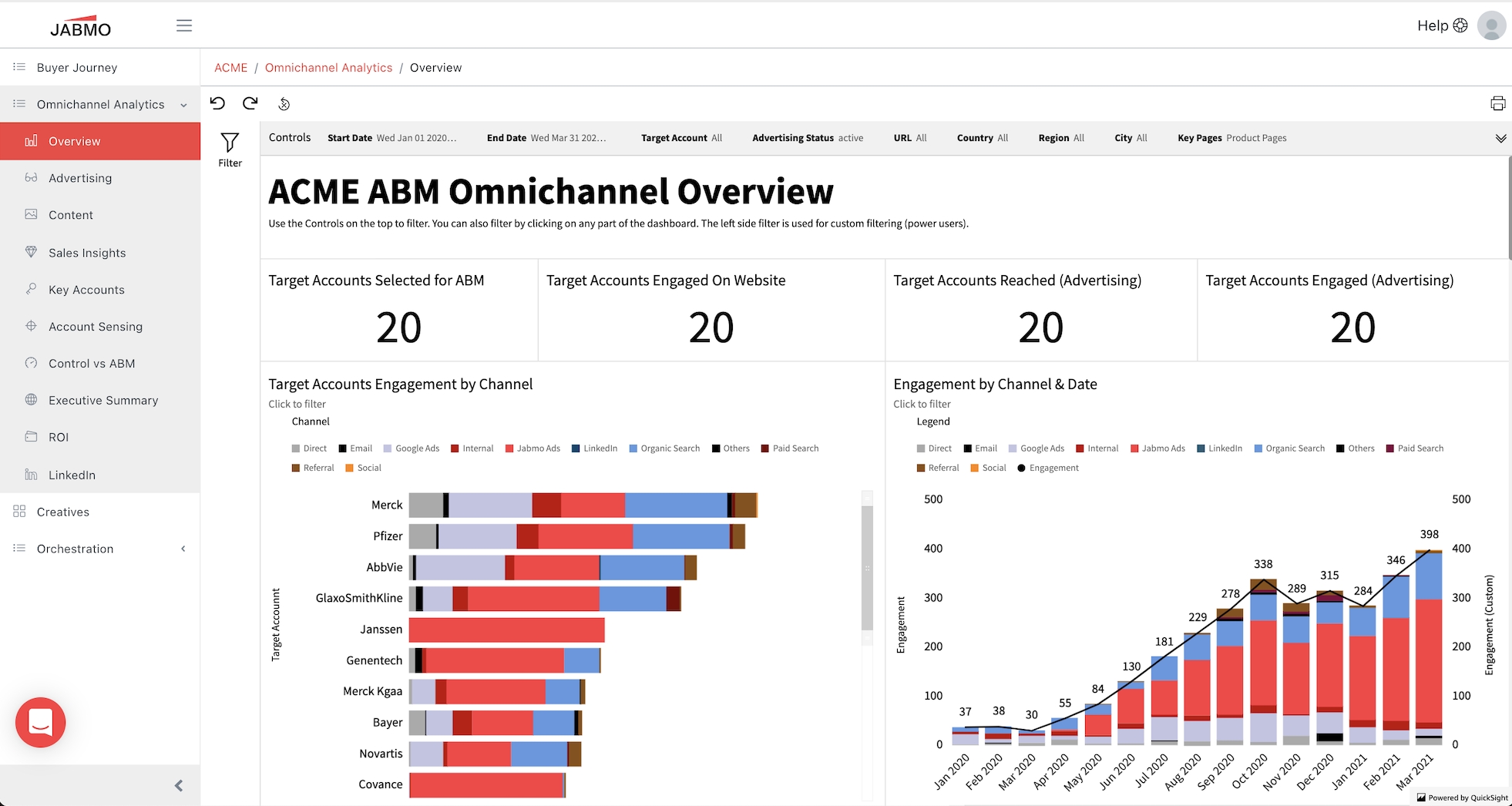Open the City filter dropdown
The image size is (1512, 806).
(1131, 138)
